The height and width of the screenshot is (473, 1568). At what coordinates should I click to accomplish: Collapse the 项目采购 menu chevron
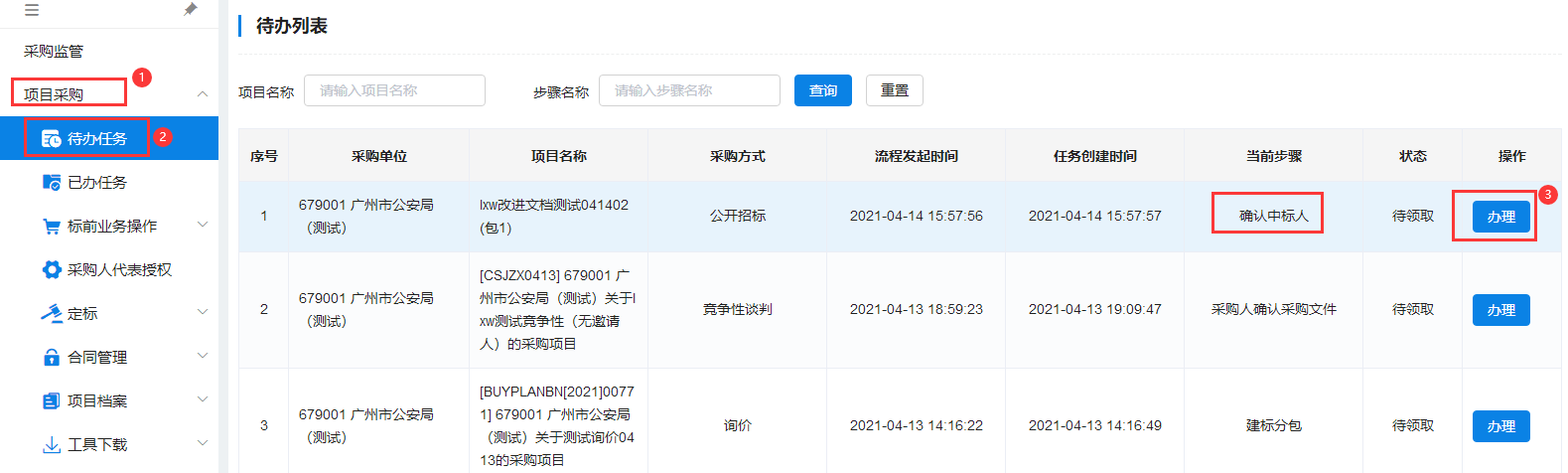203,94
